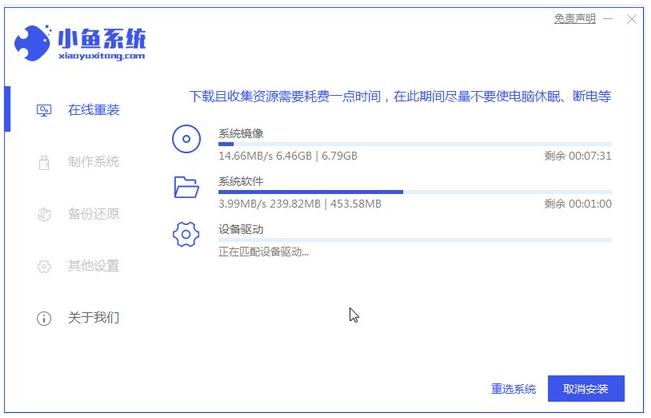Click the info icon beside 关于我们
Image resolution: width=651 pixels, height=418 pixels.
(x=43, y=319)
